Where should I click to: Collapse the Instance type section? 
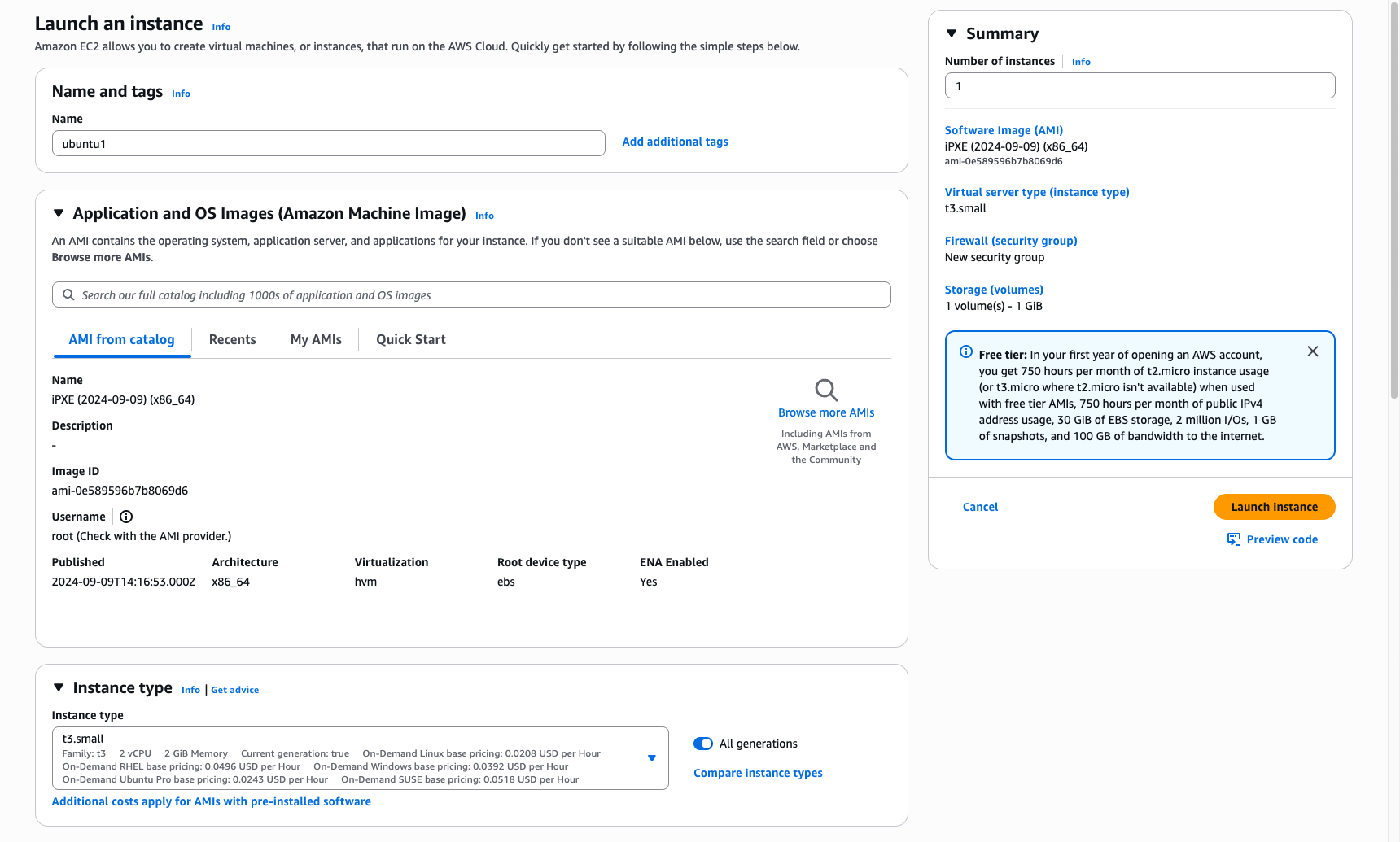pos(59,687)
